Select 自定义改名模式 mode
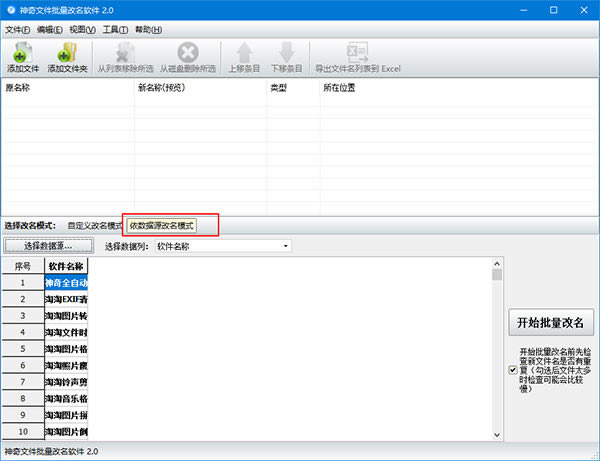The height and width of the screenshot is (461, 600). (92, 226)
